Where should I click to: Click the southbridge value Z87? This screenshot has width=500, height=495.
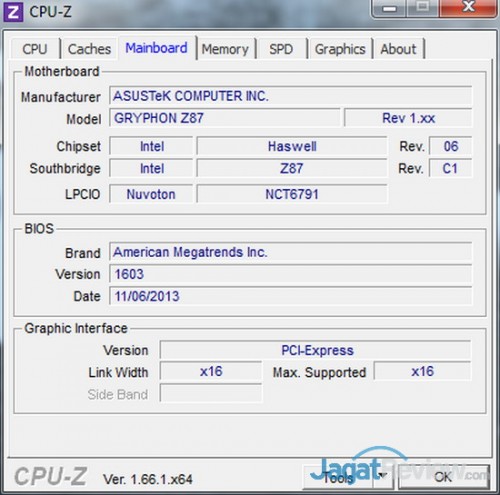click(292, 168)
